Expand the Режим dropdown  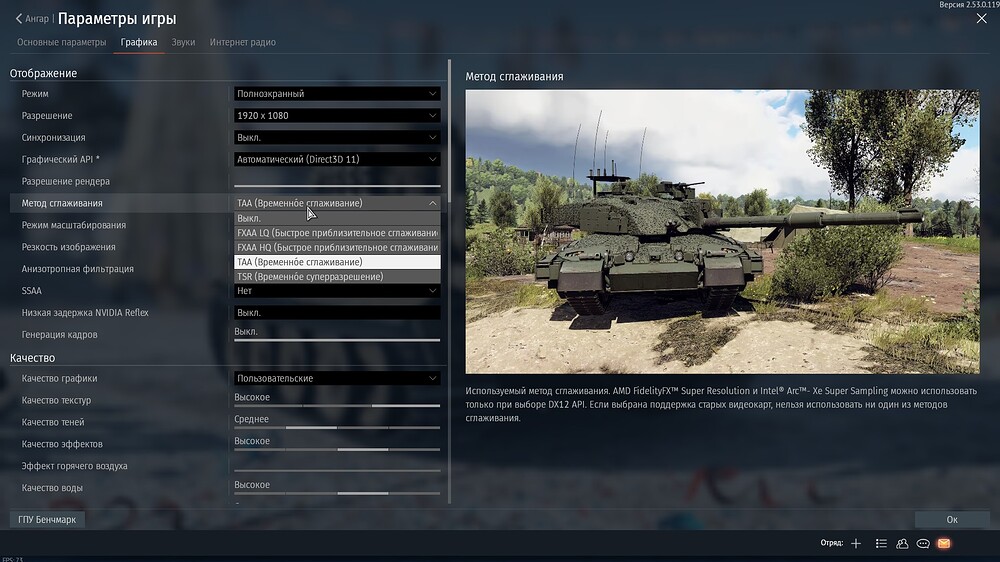click(x=336, y=94)
